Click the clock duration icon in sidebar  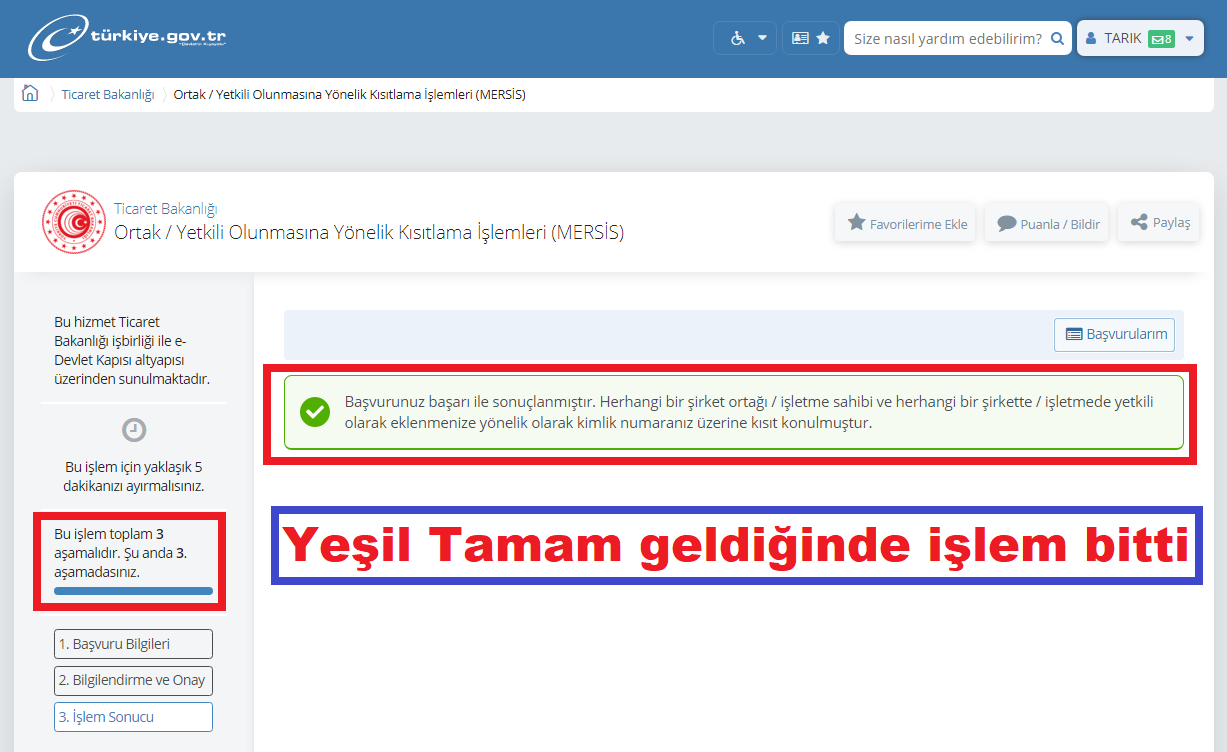pyautogui.click(x=134, y=430)
